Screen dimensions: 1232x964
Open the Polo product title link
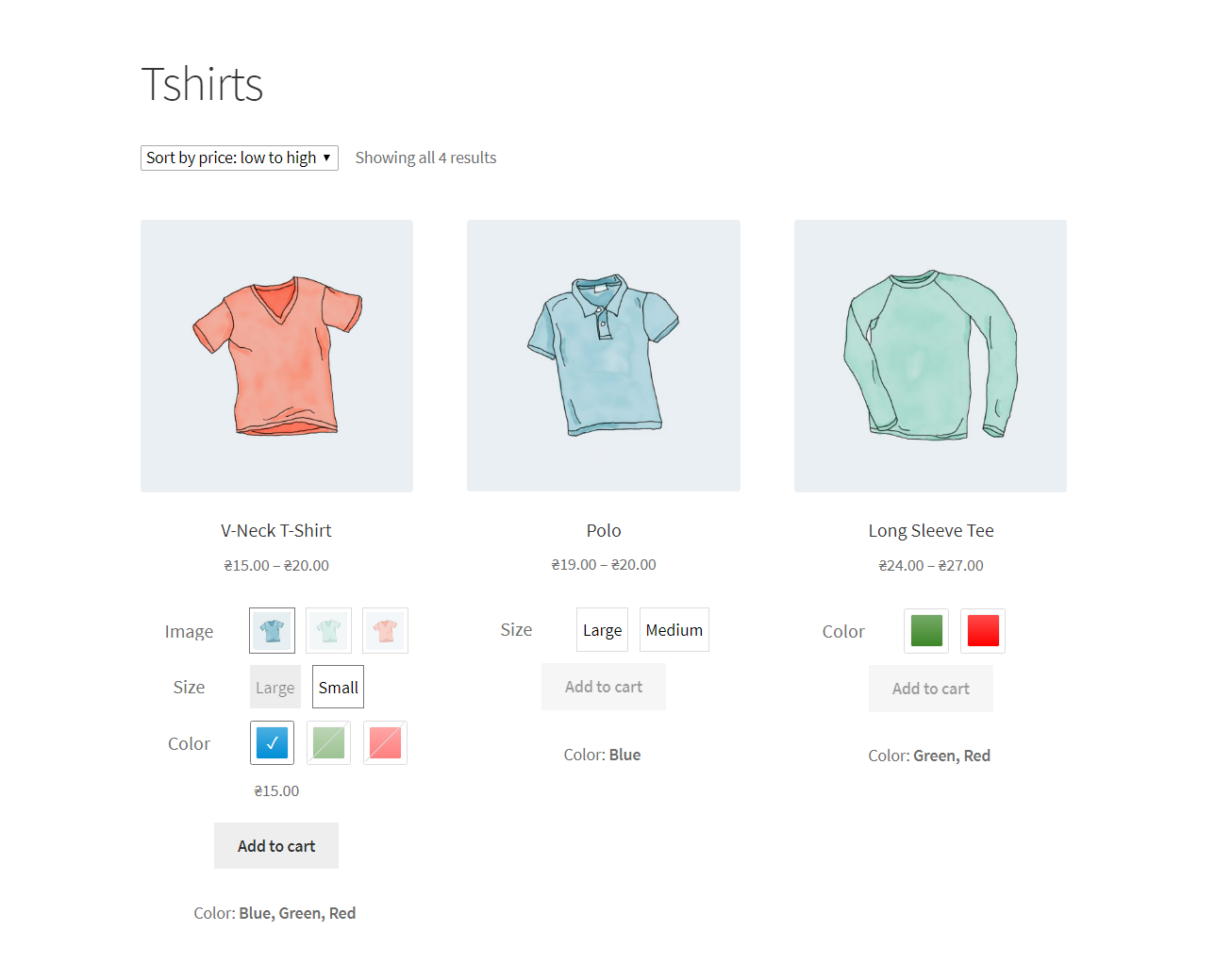pos(604,530)
